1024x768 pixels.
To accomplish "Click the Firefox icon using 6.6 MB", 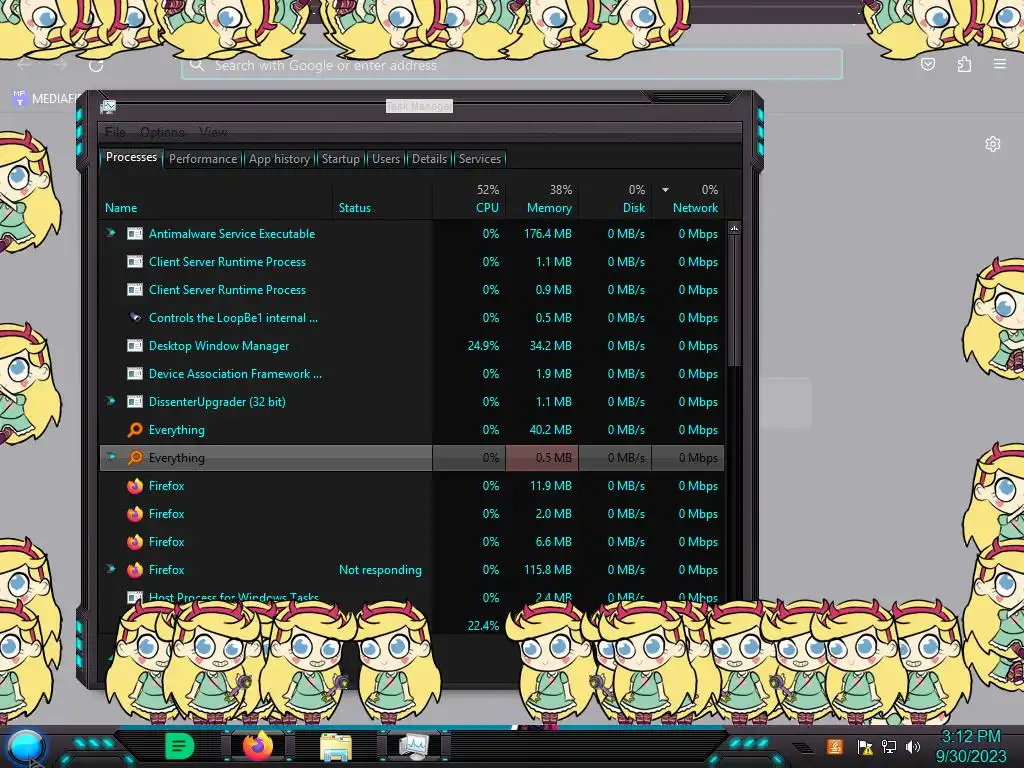I will 135,542.
